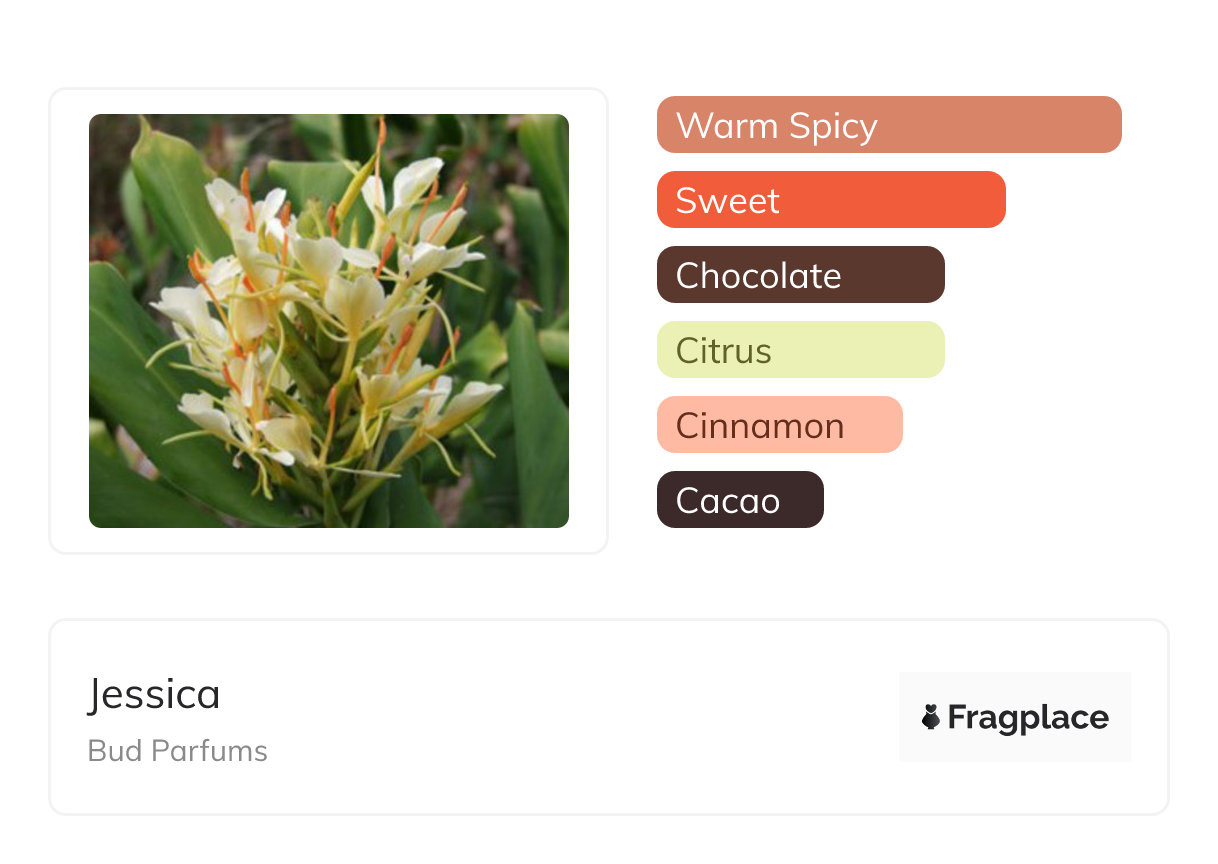
Task: Click the 'Warm Spicy' text label
Action: (776, 126)
